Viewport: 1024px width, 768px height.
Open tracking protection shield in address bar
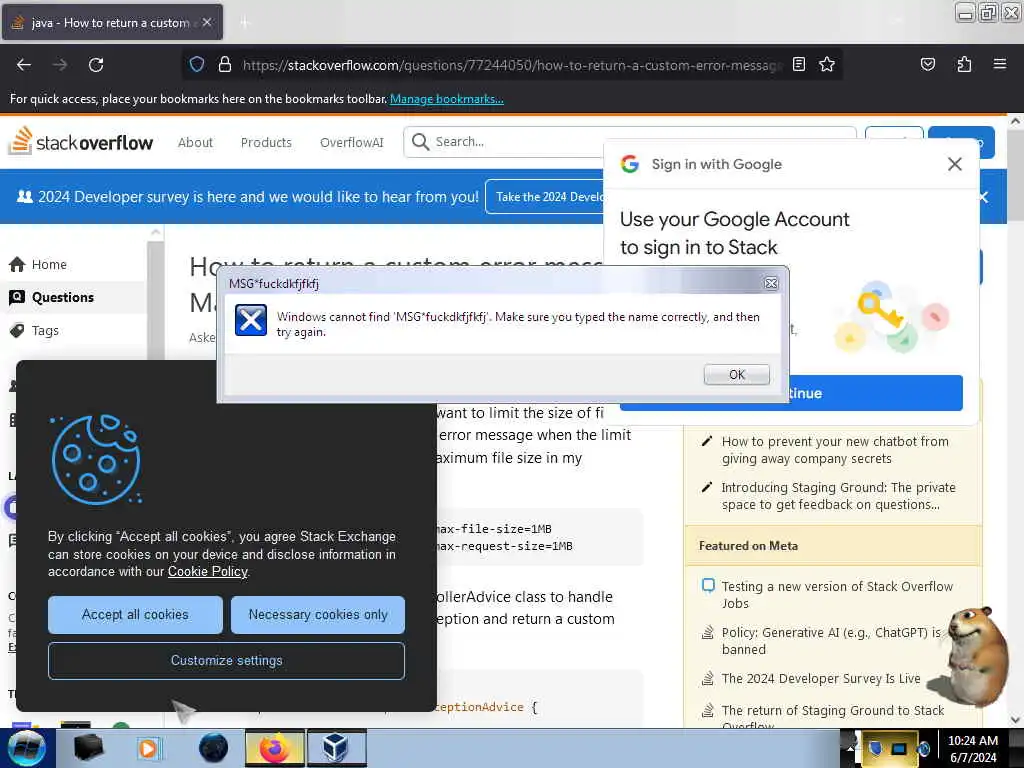click(197, 64)
